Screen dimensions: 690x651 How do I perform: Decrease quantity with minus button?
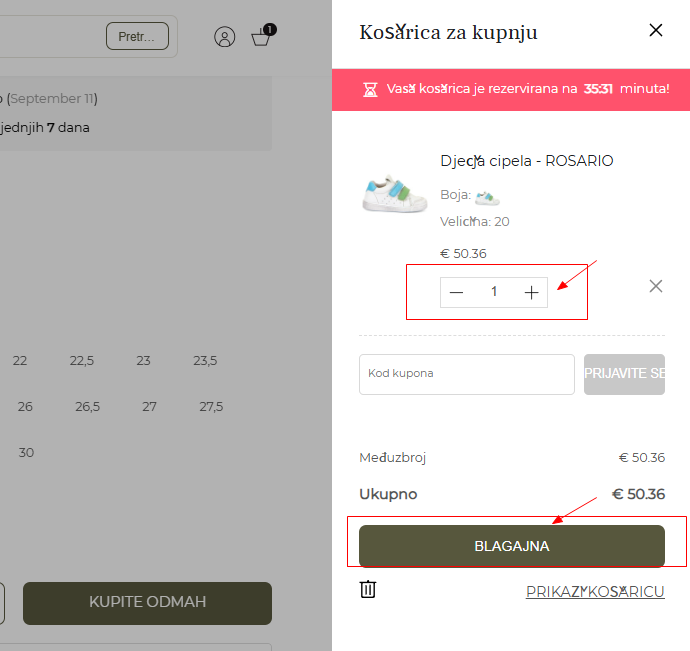pos(457,292)
